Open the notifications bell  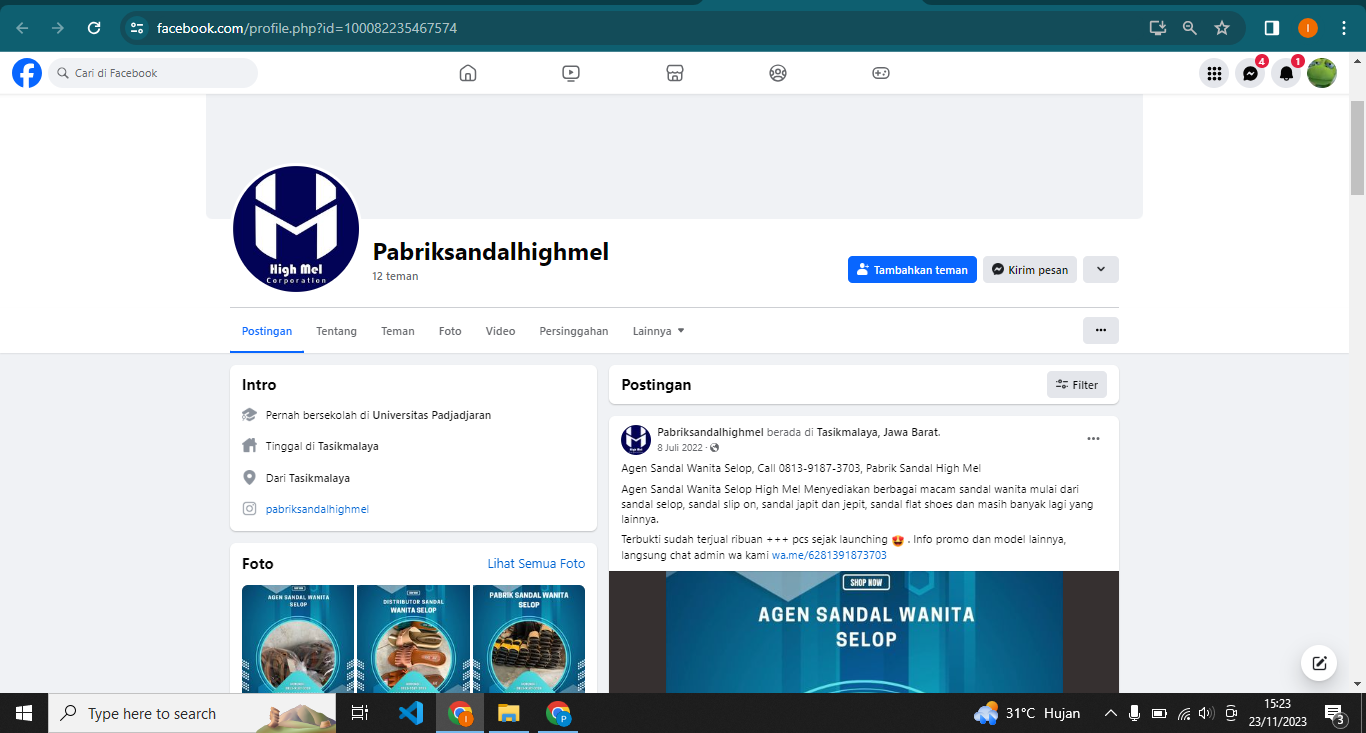(1286, 73)
